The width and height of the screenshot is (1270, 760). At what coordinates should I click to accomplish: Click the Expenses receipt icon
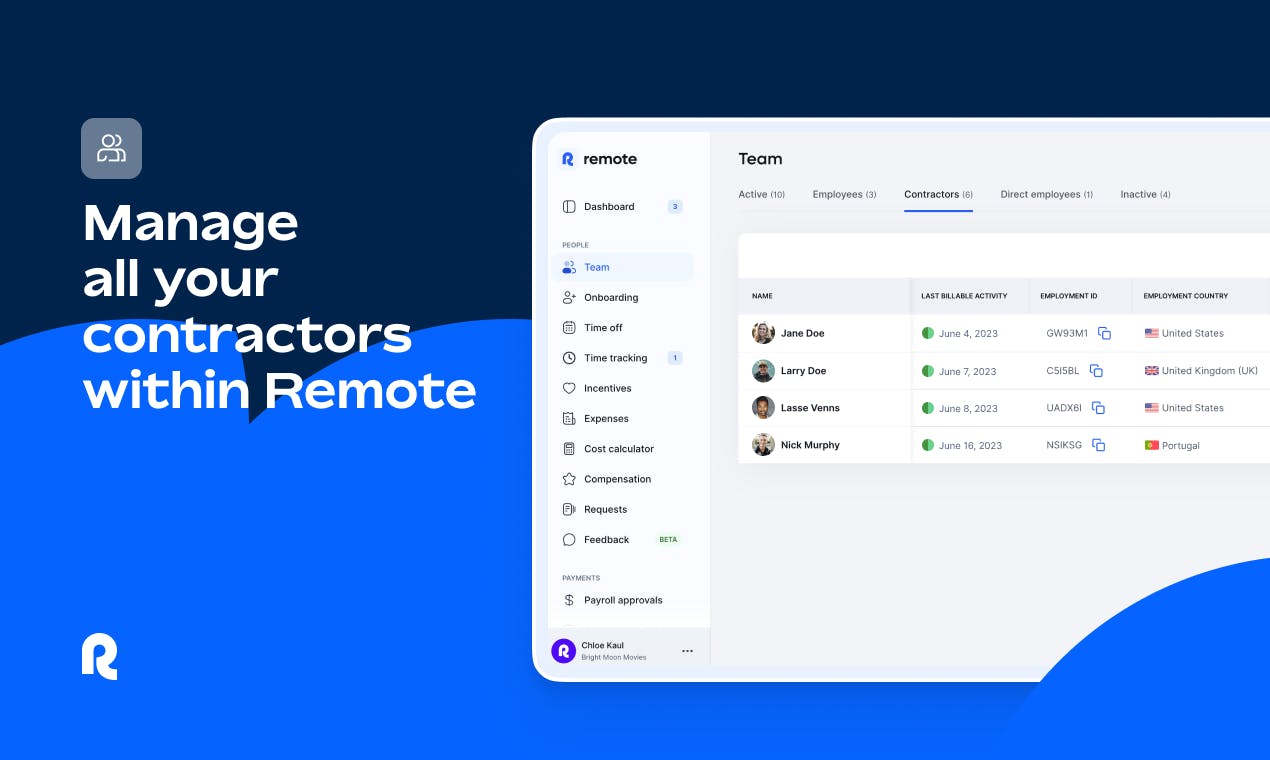point(569,419)
